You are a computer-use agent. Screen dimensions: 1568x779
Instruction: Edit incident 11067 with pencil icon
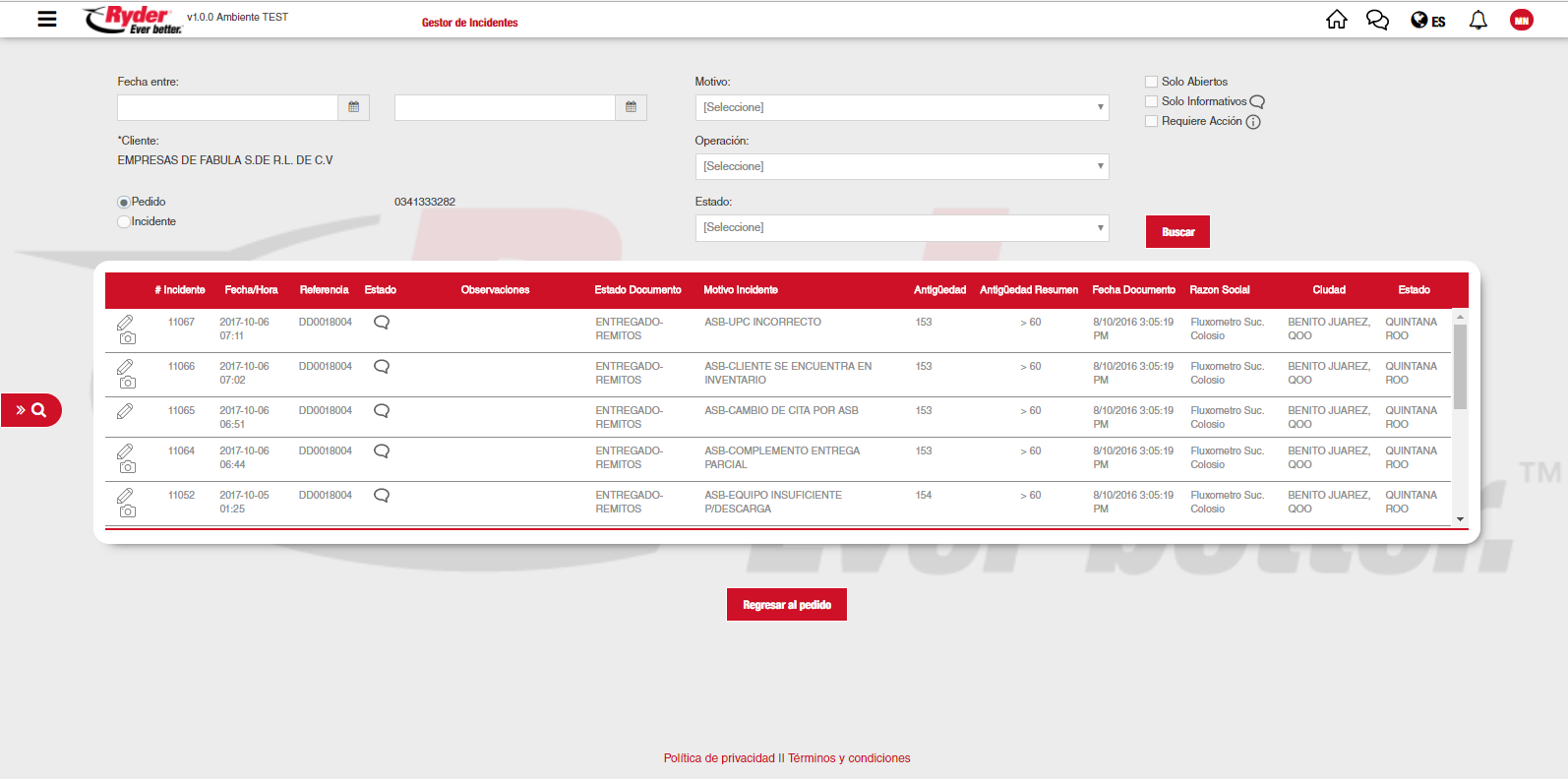point(125,322)
